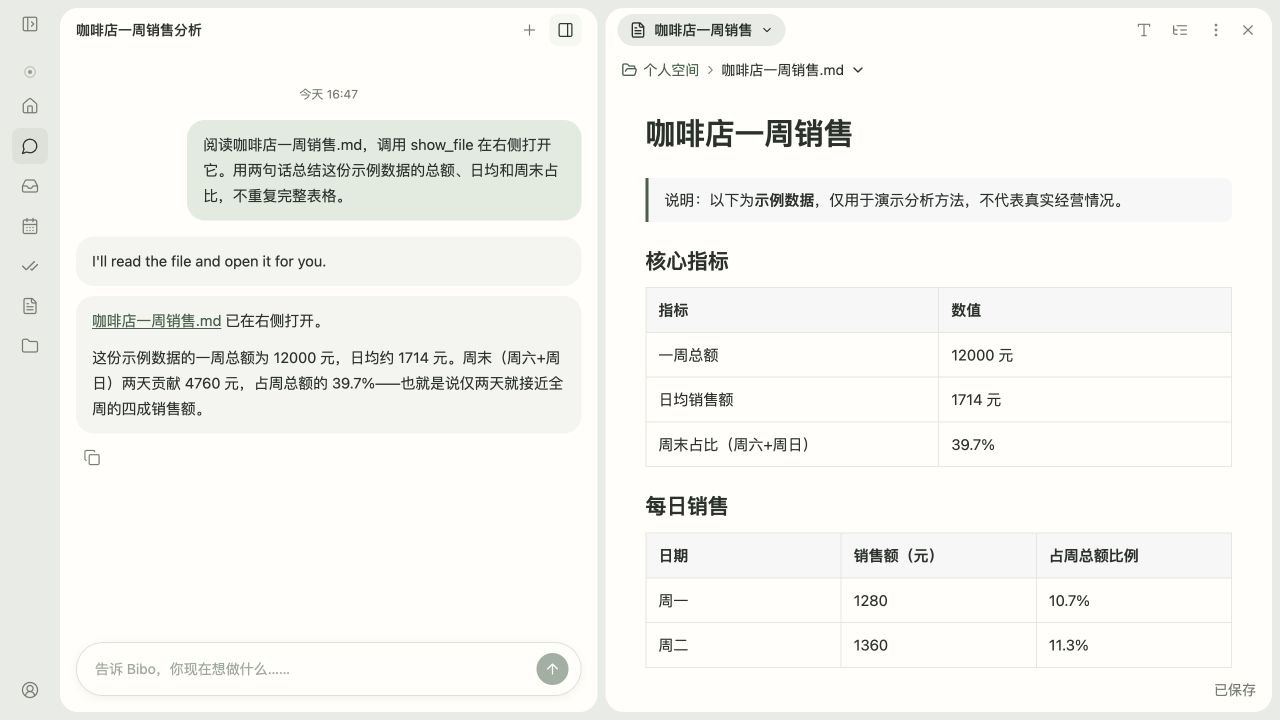Open the double-checkmark tasks icon
1280x720 pixels.
click(x=30, y=266)
